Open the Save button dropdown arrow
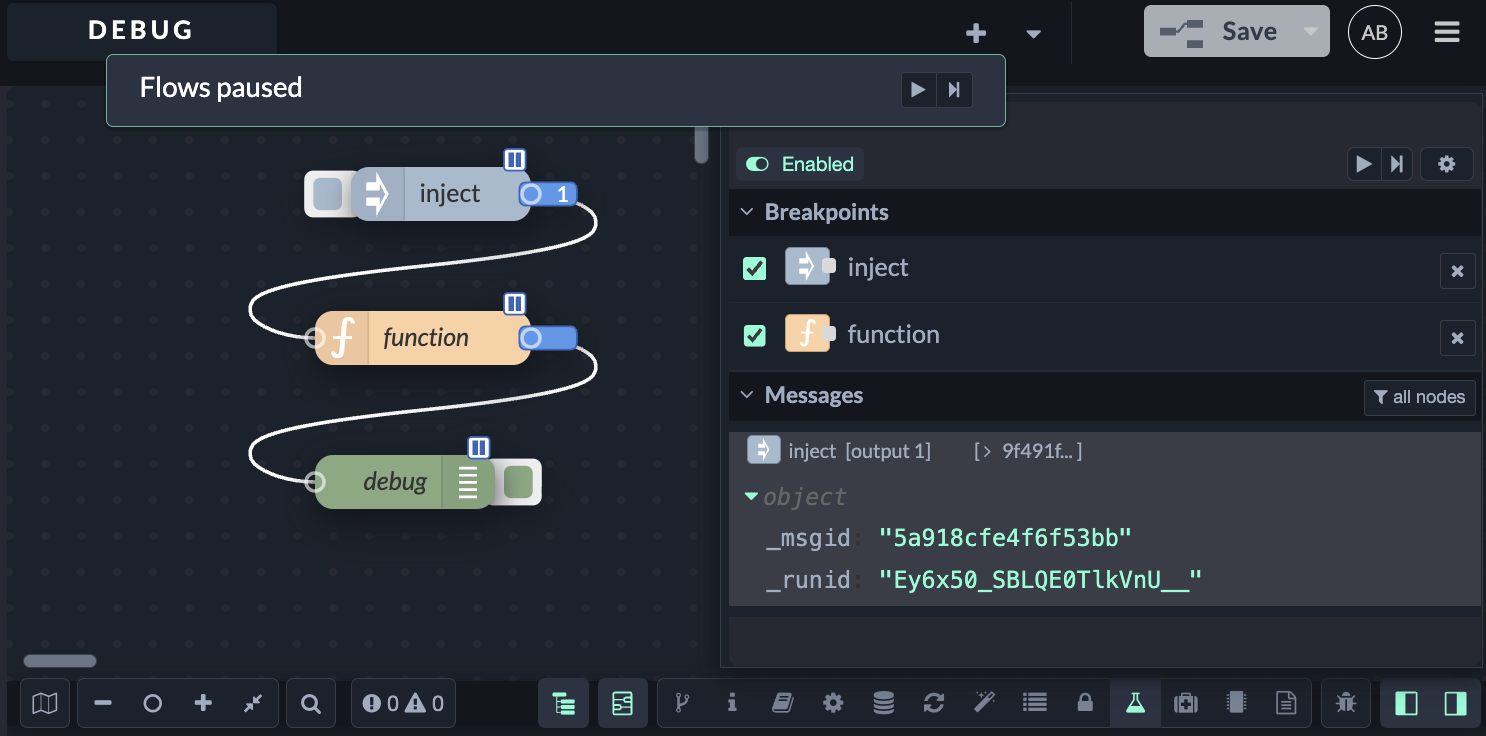Screen dimensions: 1486x736 1310,32
